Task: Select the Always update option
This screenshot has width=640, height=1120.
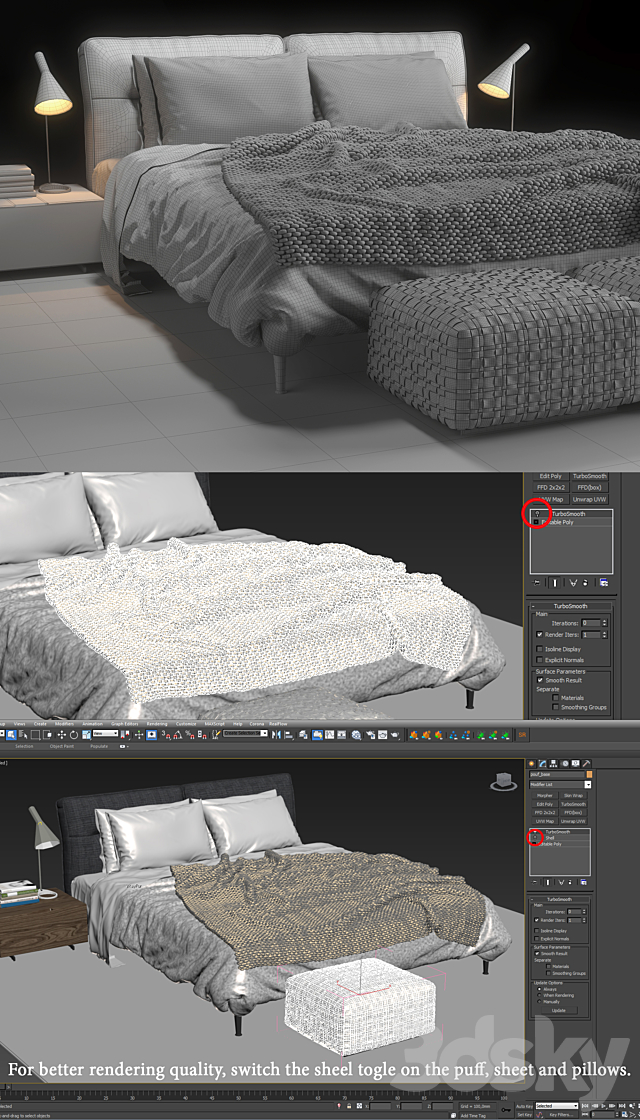Action: tap(539, 989)
